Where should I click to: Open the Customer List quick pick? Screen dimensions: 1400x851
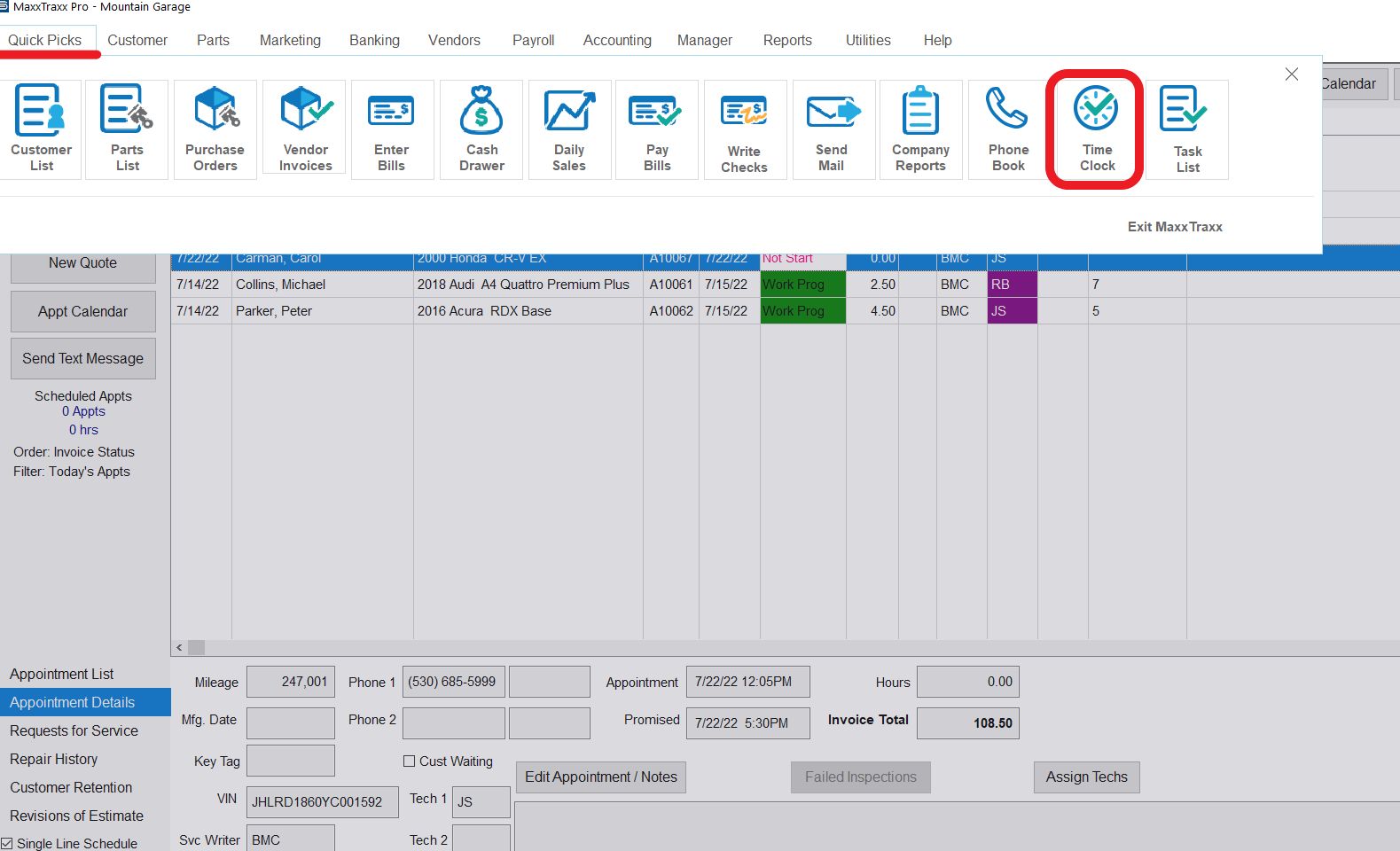(41, 129)
